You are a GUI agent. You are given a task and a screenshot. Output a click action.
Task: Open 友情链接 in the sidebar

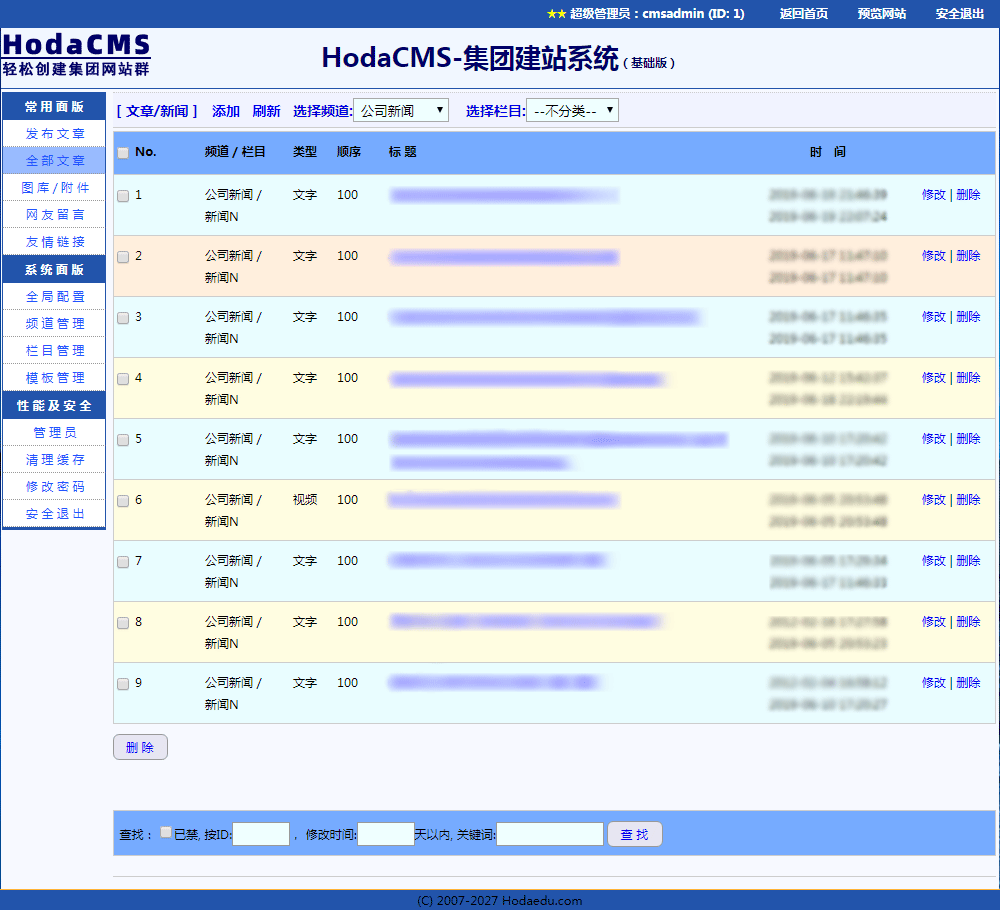click(54, 242)
